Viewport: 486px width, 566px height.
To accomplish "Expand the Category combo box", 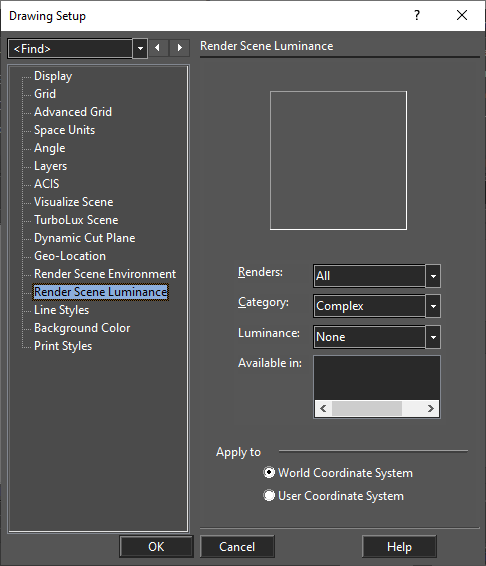I will point(433,306).
